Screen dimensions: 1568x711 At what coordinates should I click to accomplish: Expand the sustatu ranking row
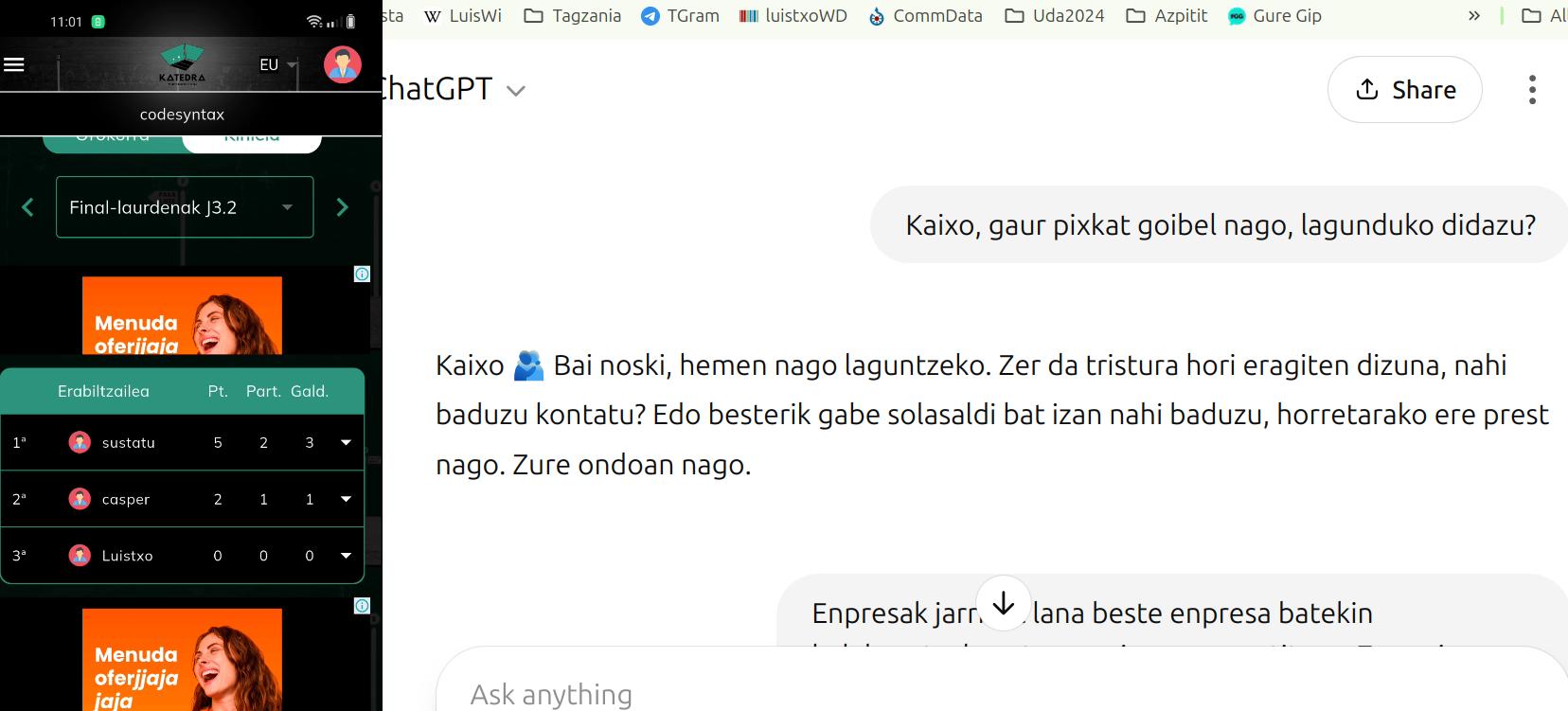(346, 442)
